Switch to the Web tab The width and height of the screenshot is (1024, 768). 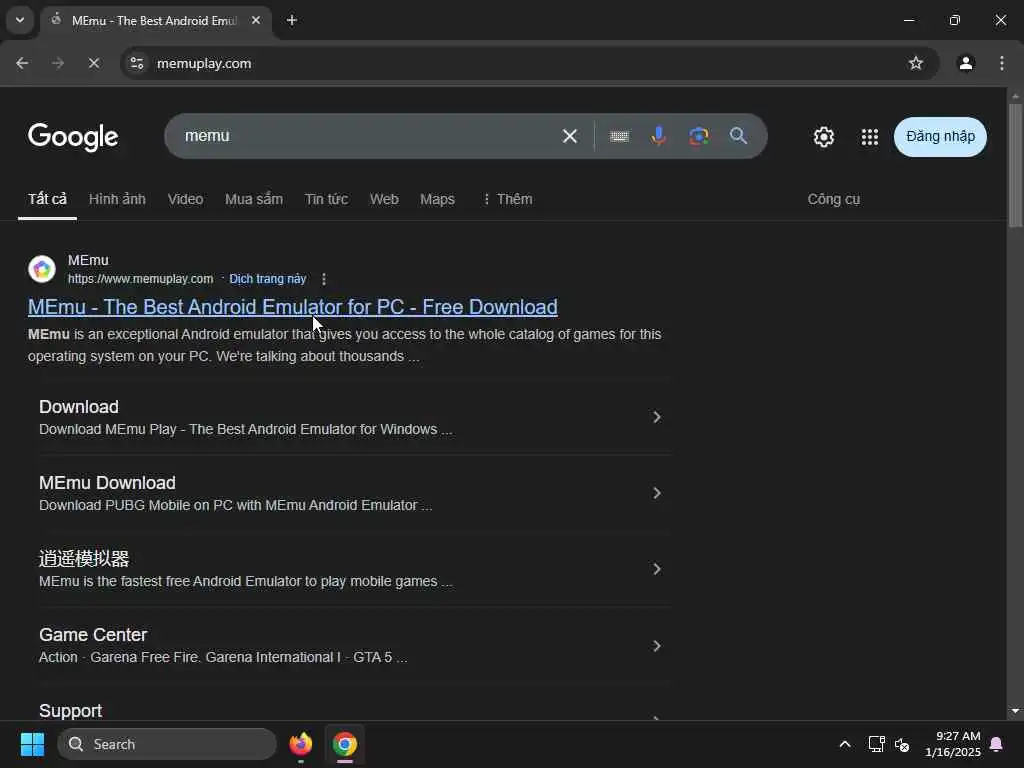(x=384, y=199)
